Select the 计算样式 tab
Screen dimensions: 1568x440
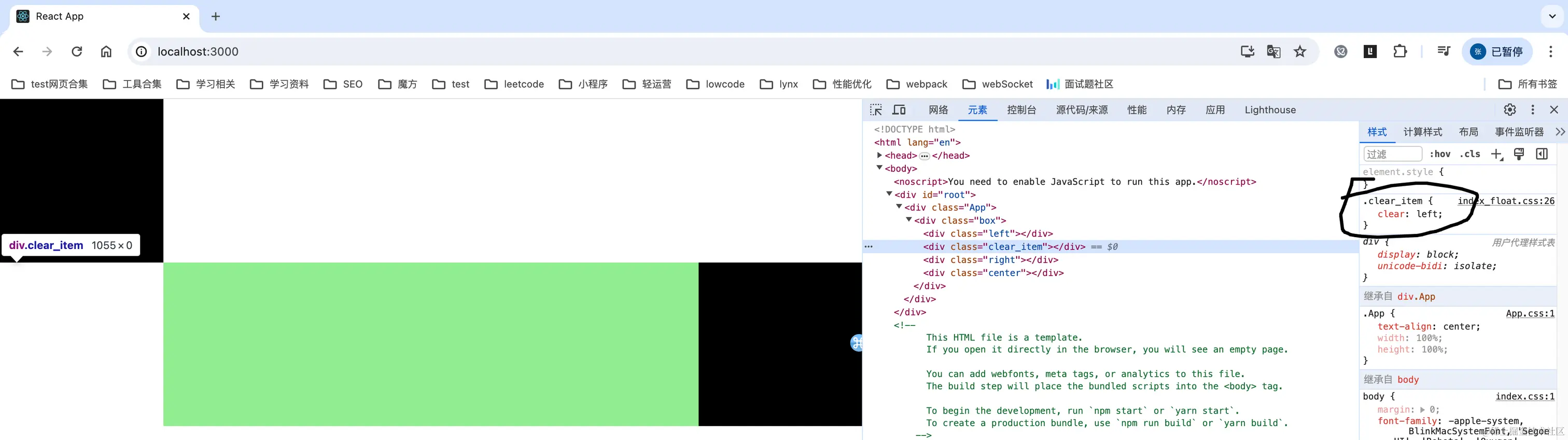click(x=1422, y=132)
